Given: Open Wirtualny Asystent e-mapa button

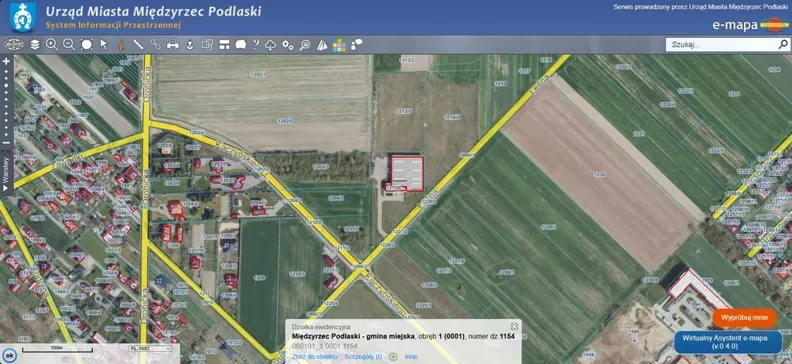Looking at the screenshot, I should click(x=728, y=342).
